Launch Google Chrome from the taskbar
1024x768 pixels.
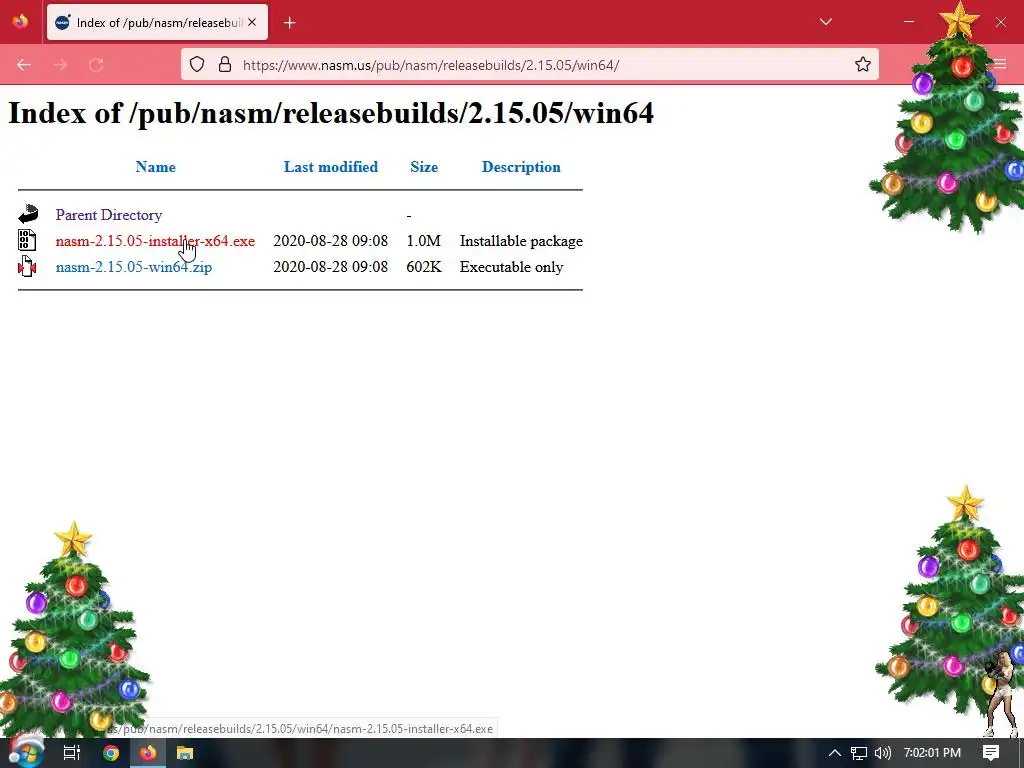click(111, 753)
